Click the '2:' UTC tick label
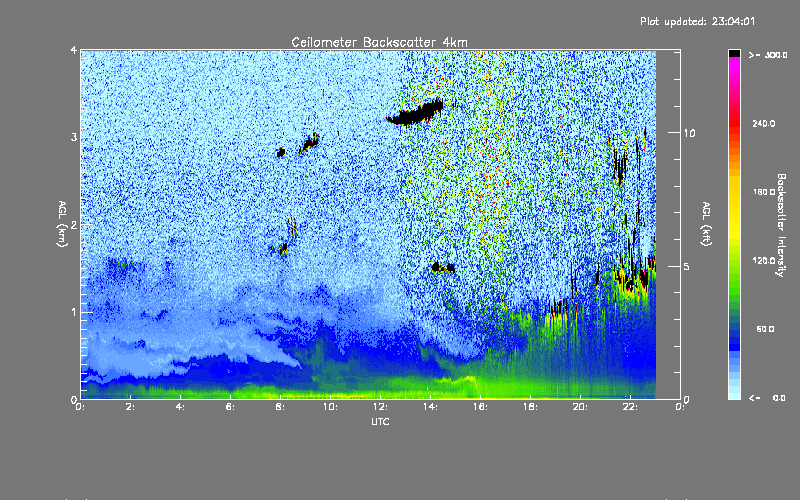The width and height of the screenshot is (800, 500). click(x=131, y=407)
